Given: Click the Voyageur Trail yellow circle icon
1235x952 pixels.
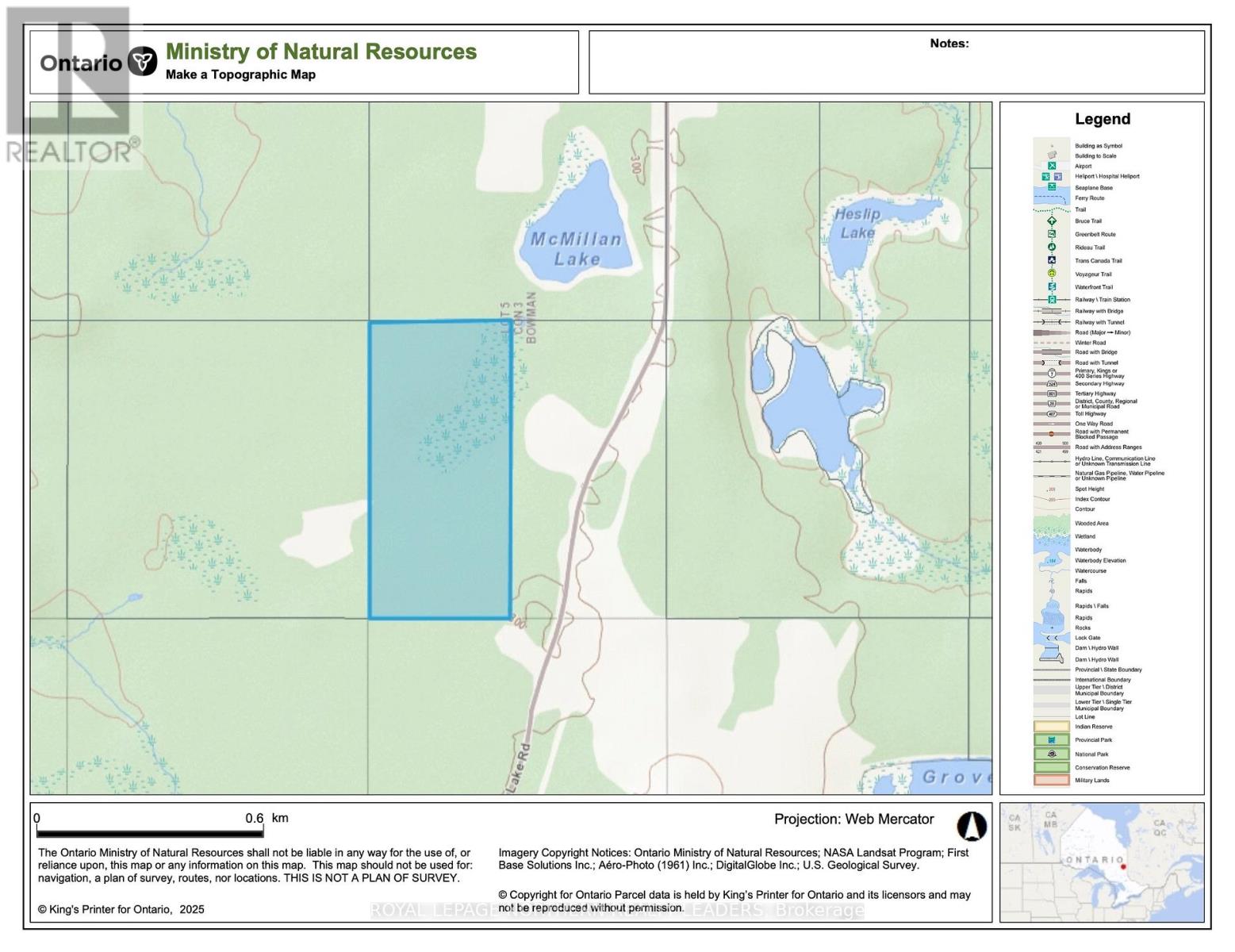Looking at the screenshot, I should tap(1052, 274).
